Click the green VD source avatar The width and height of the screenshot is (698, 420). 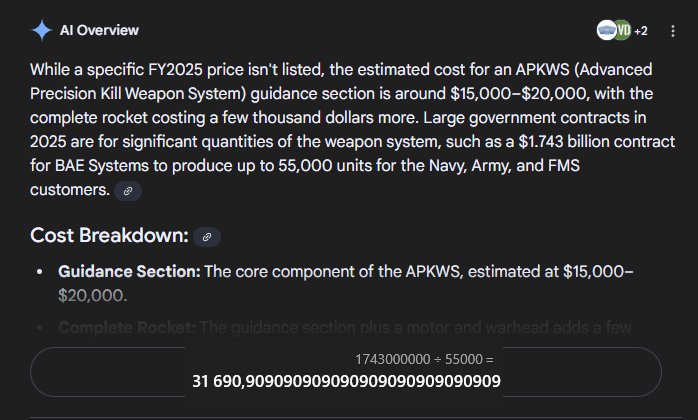pyautogui.click(x=622, y=30)
